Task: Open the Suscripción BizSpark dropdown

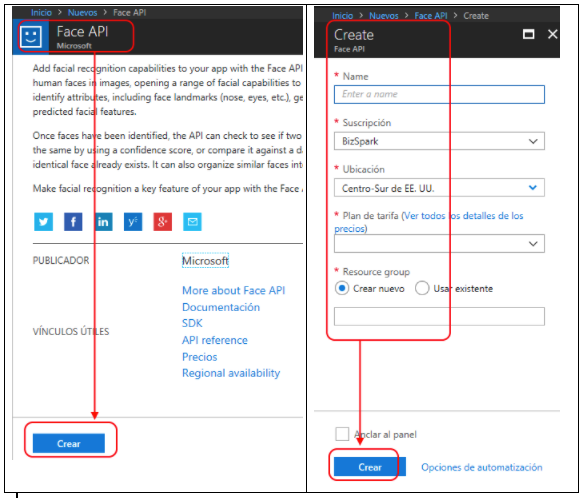Action: pyautogui.click(x=439, y=141)
